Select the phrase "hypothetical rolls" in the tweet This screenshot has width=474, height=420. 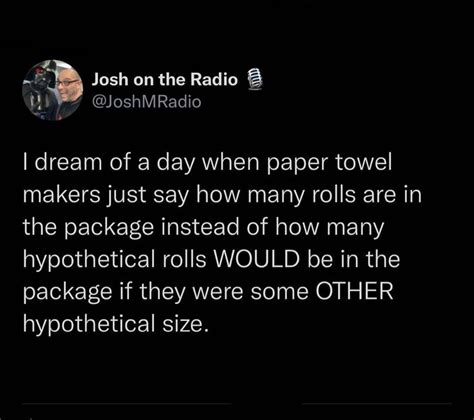pos(115,260)
